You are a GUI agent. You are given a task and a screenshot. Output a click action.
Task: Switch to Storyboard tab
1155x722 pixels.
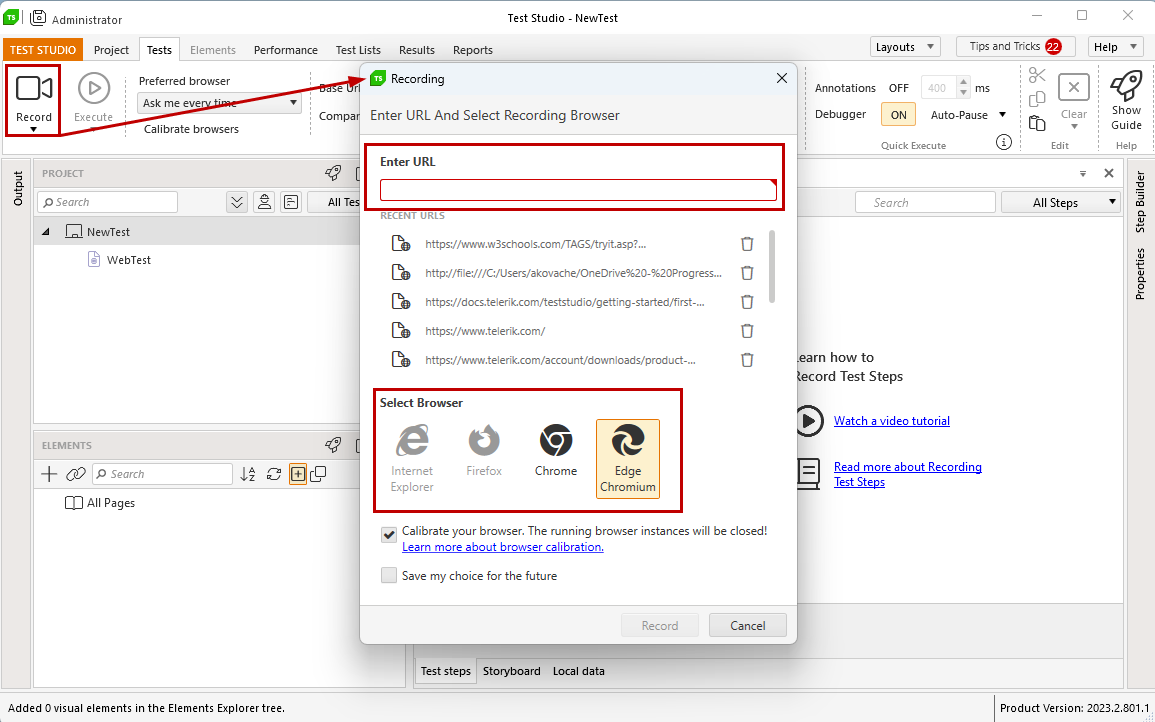[512, 671]
